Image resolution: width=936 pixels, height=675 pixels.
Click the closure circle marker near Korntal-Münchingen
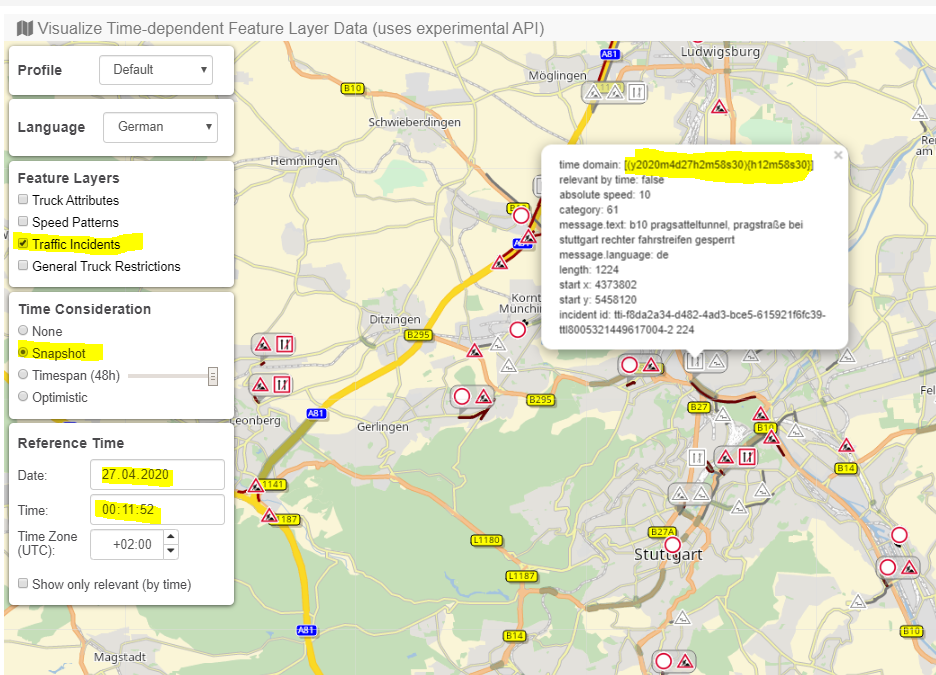pos(518,329)
